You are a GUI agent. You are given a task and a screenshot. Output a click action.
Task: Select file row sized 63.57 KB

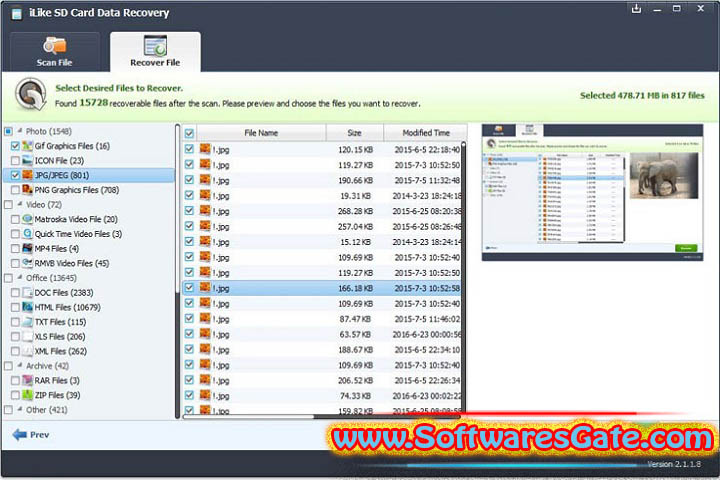click(322, 334)
